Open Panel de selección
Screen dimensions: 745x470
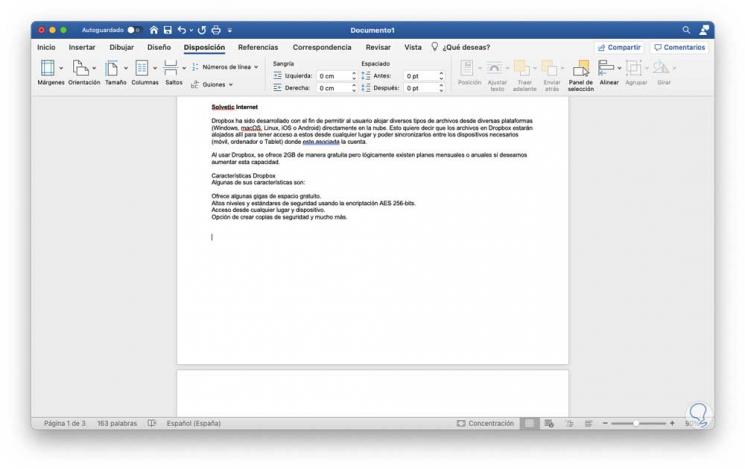coord(581,68)
